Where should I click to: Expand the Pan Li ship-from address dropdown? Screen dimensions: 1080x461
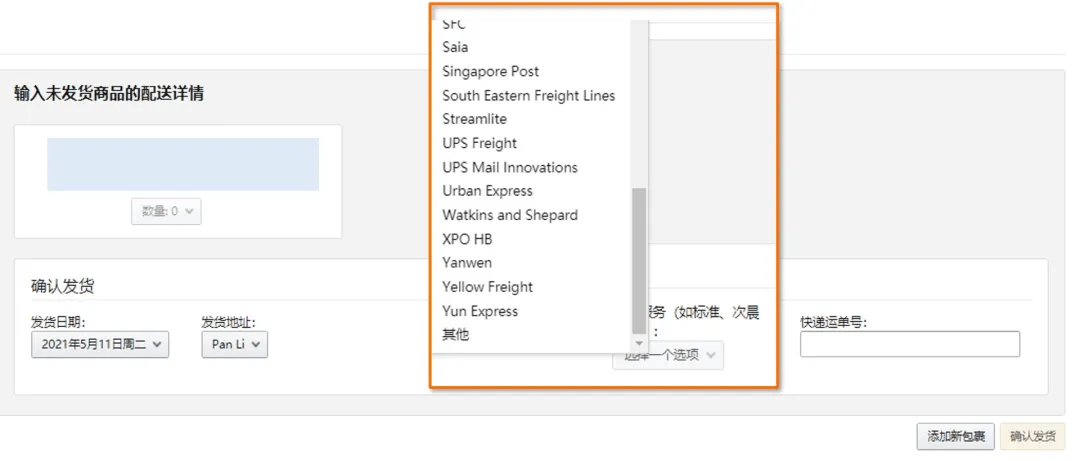[234, 345]
